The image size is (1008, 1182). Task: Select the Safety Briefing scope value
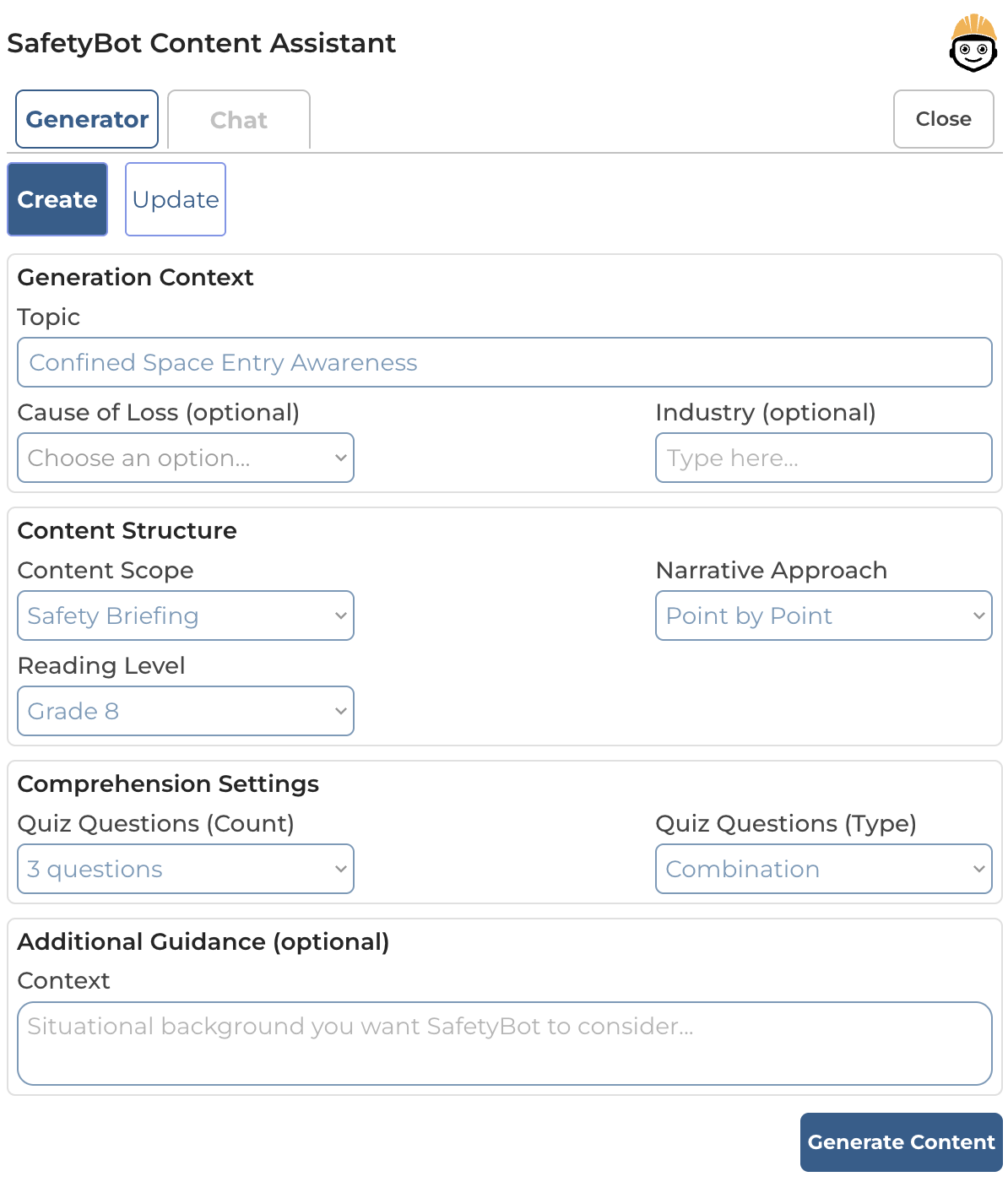(185, 615)
